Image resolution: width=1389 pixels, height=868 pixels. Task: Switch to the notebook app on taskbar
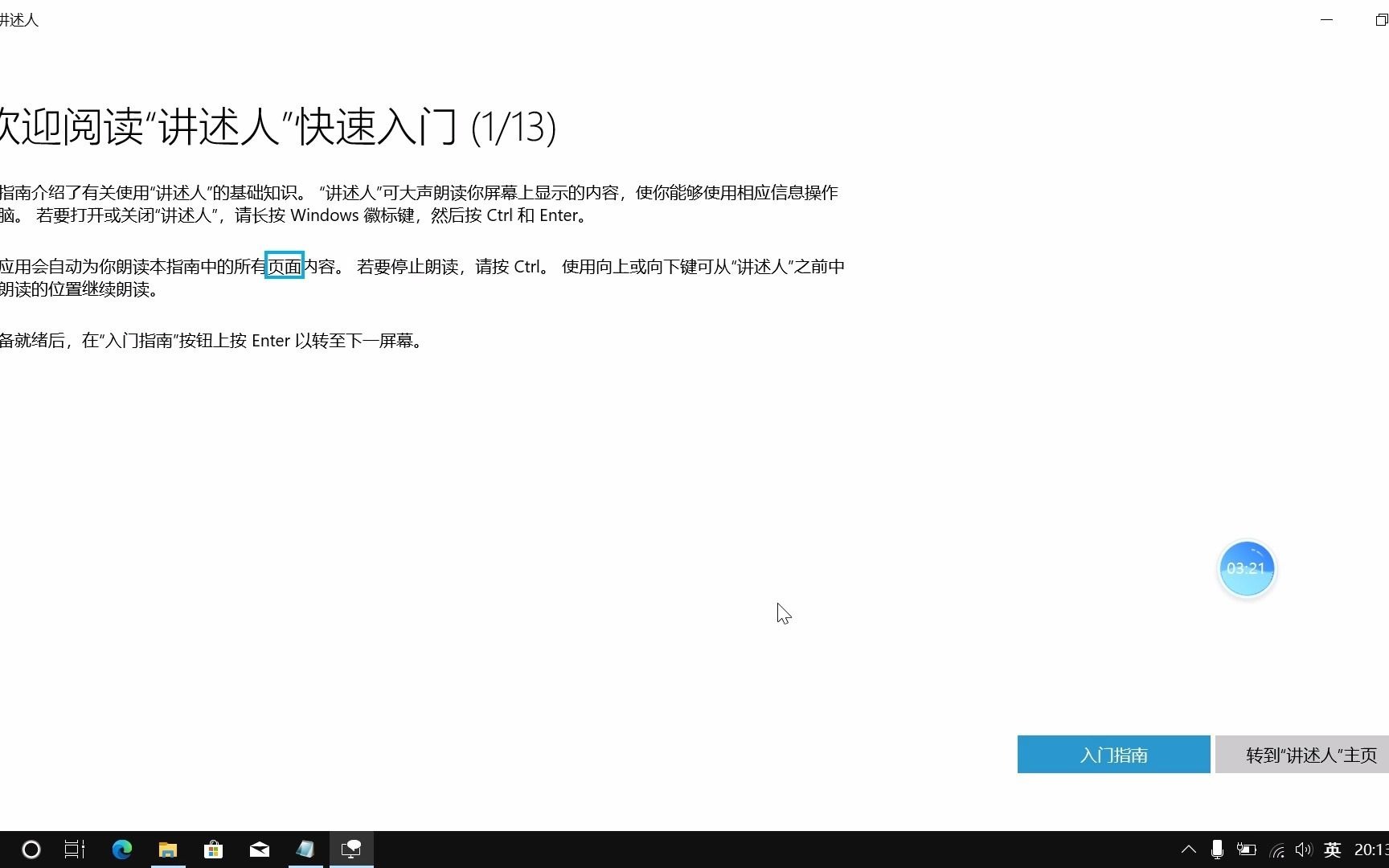[x=305, y=850]
